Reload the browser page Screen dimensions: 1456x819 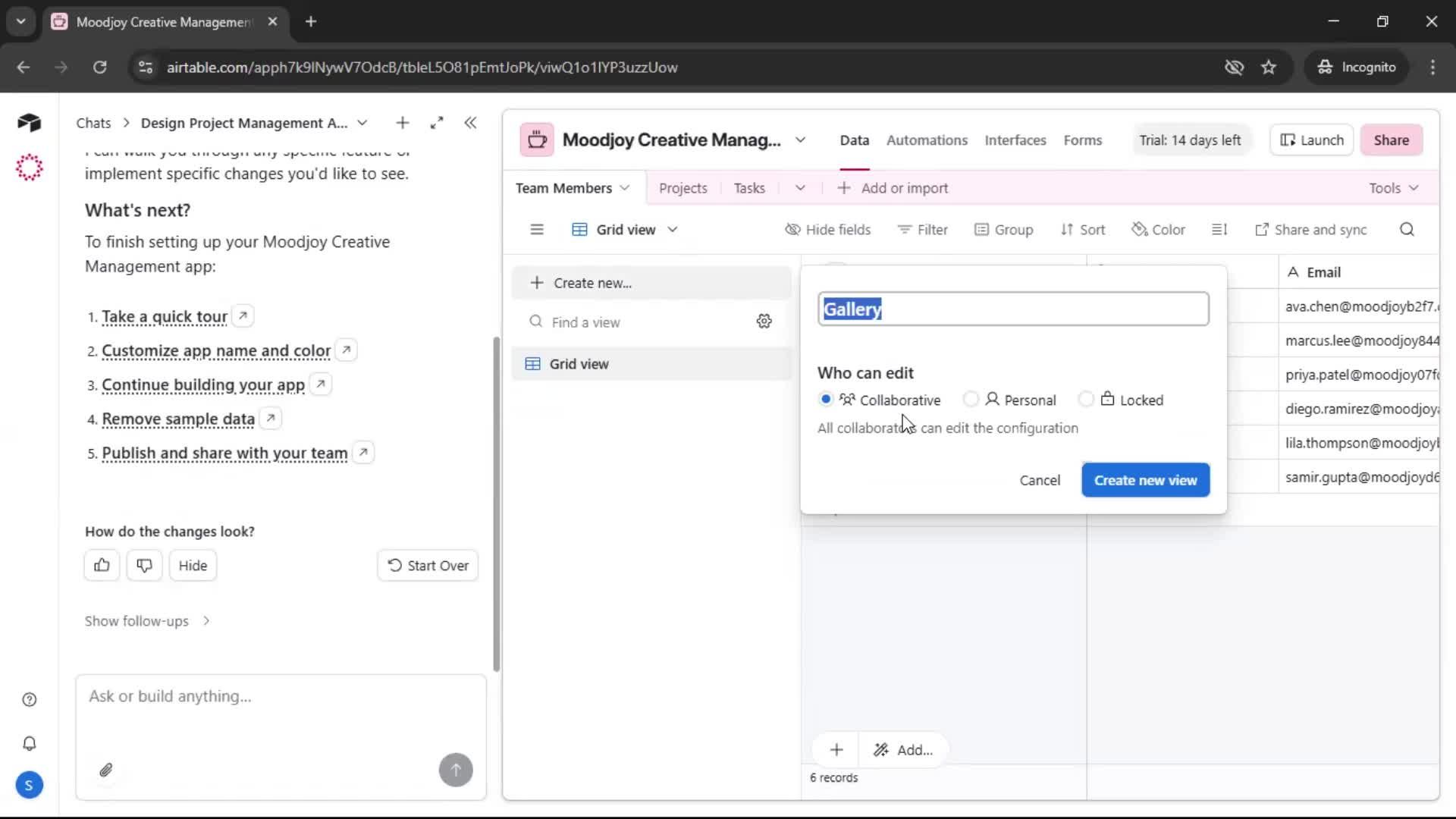[x=99, y=67]
